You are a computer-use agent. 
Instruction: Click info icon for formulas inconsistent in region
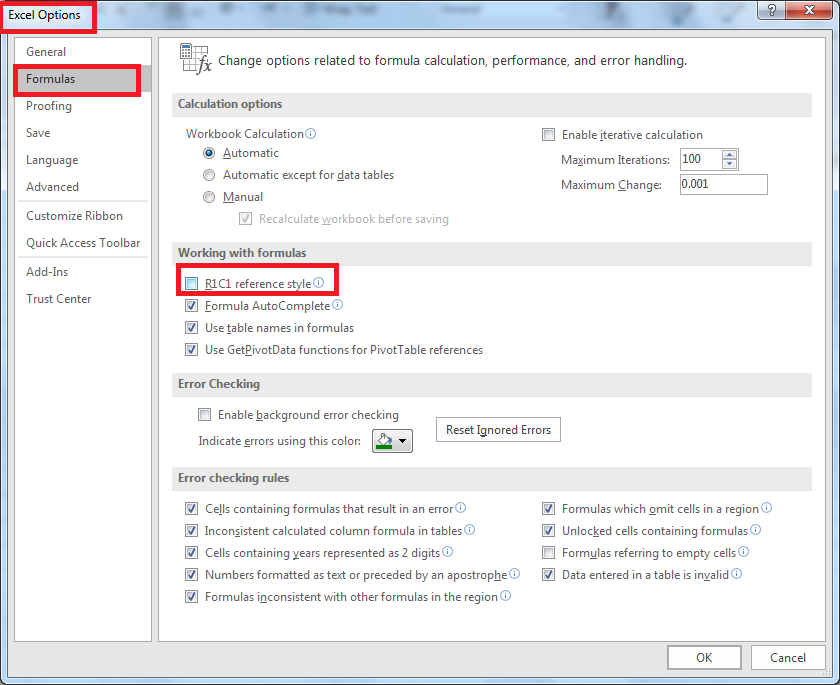click(506, 596)
